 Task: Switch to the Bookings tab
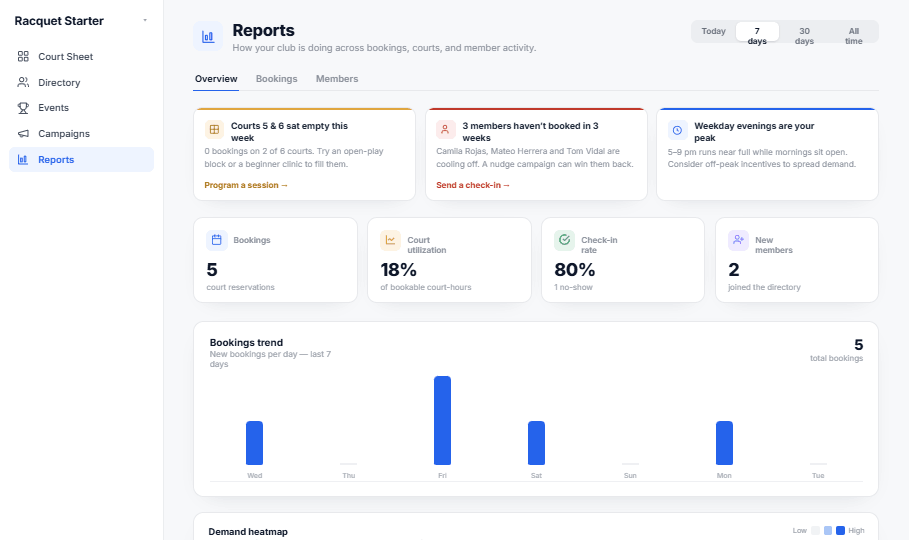click(x=277, y=79)
